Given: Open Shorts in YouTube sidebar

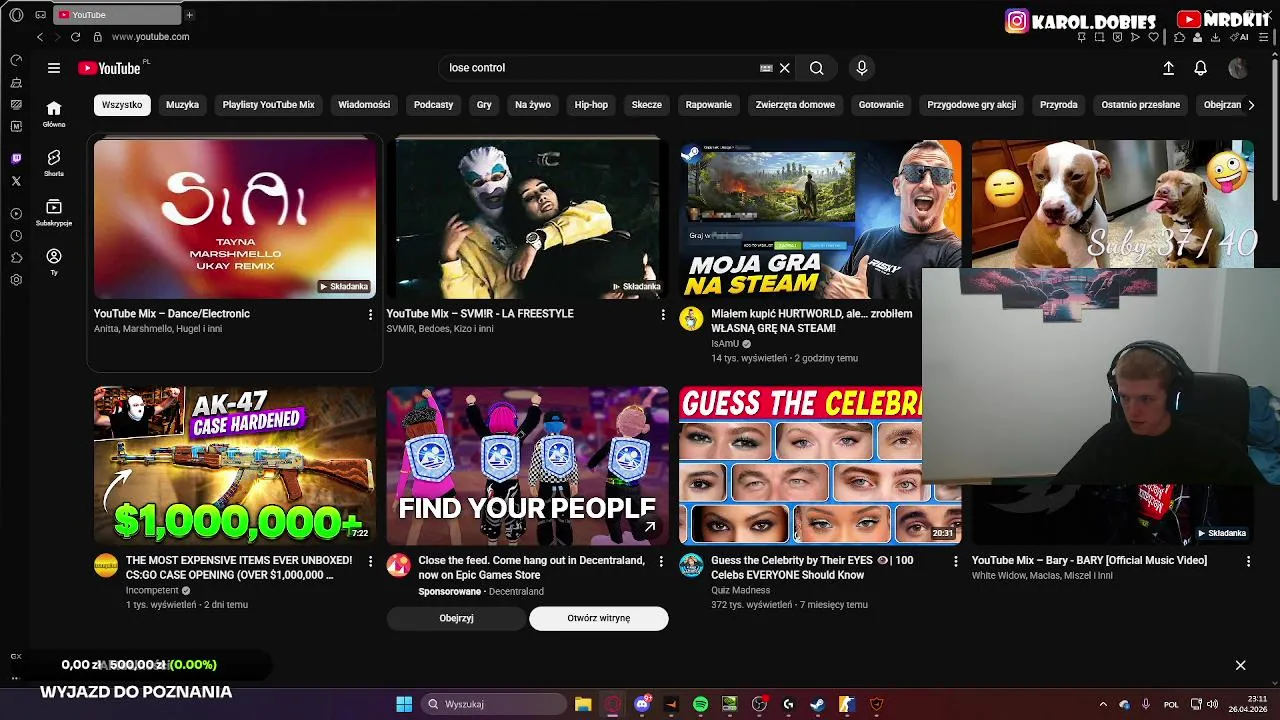Looking at the screenshot, I should coord(54,163).
